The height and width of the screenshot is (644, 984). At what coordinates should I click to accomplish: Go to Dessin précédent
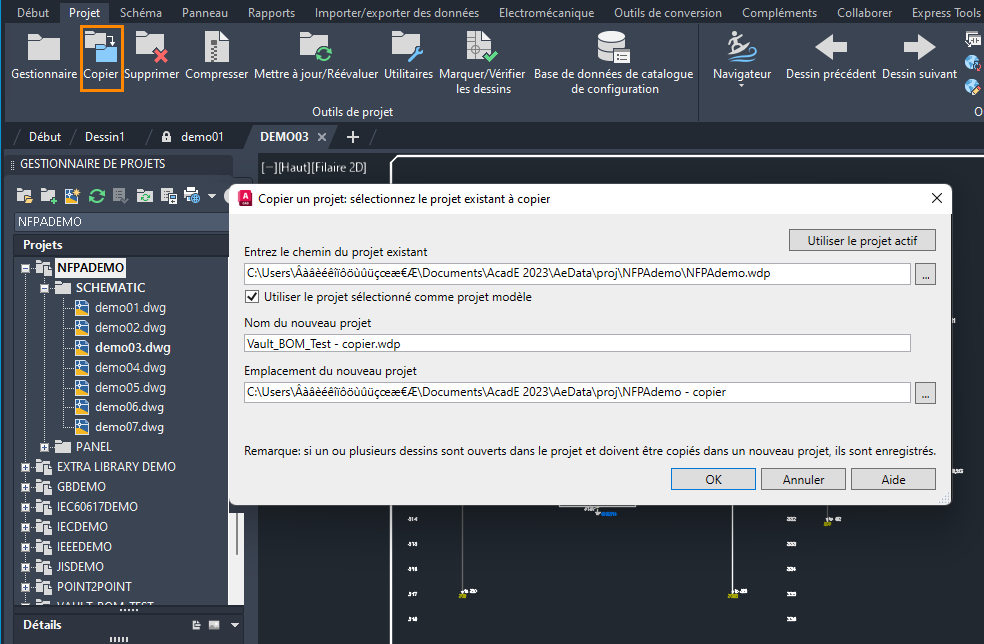[x=830, y=56]
